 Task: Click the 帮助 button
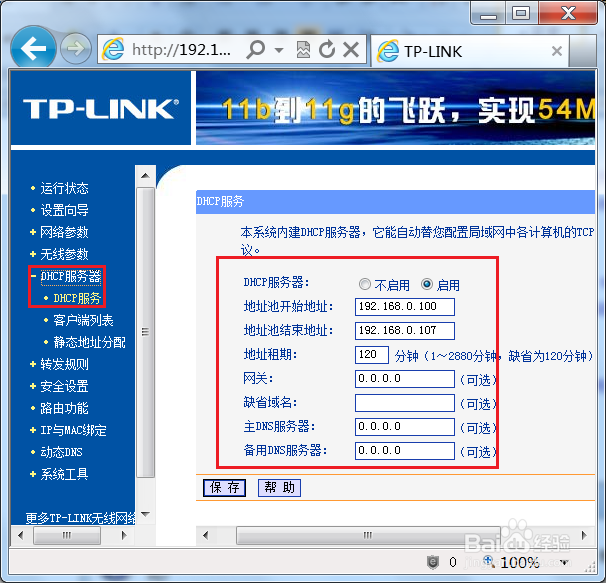279,488
